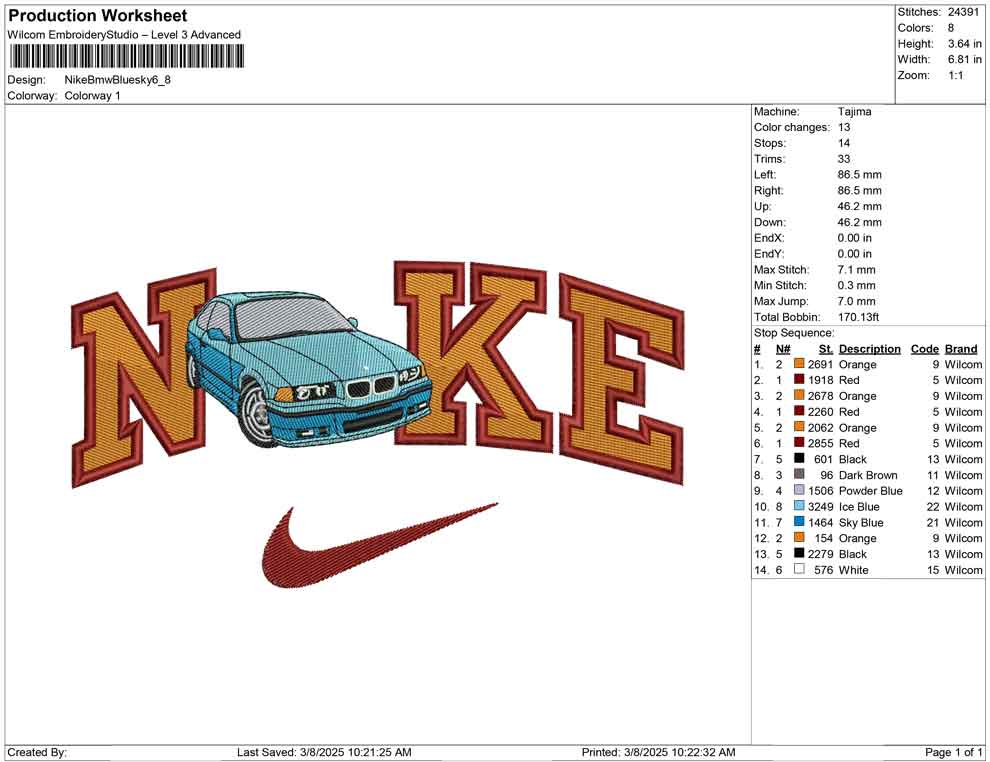Click the Min Stitch value 0.3 mm
The image size is (990, 762).
[856, 285]
